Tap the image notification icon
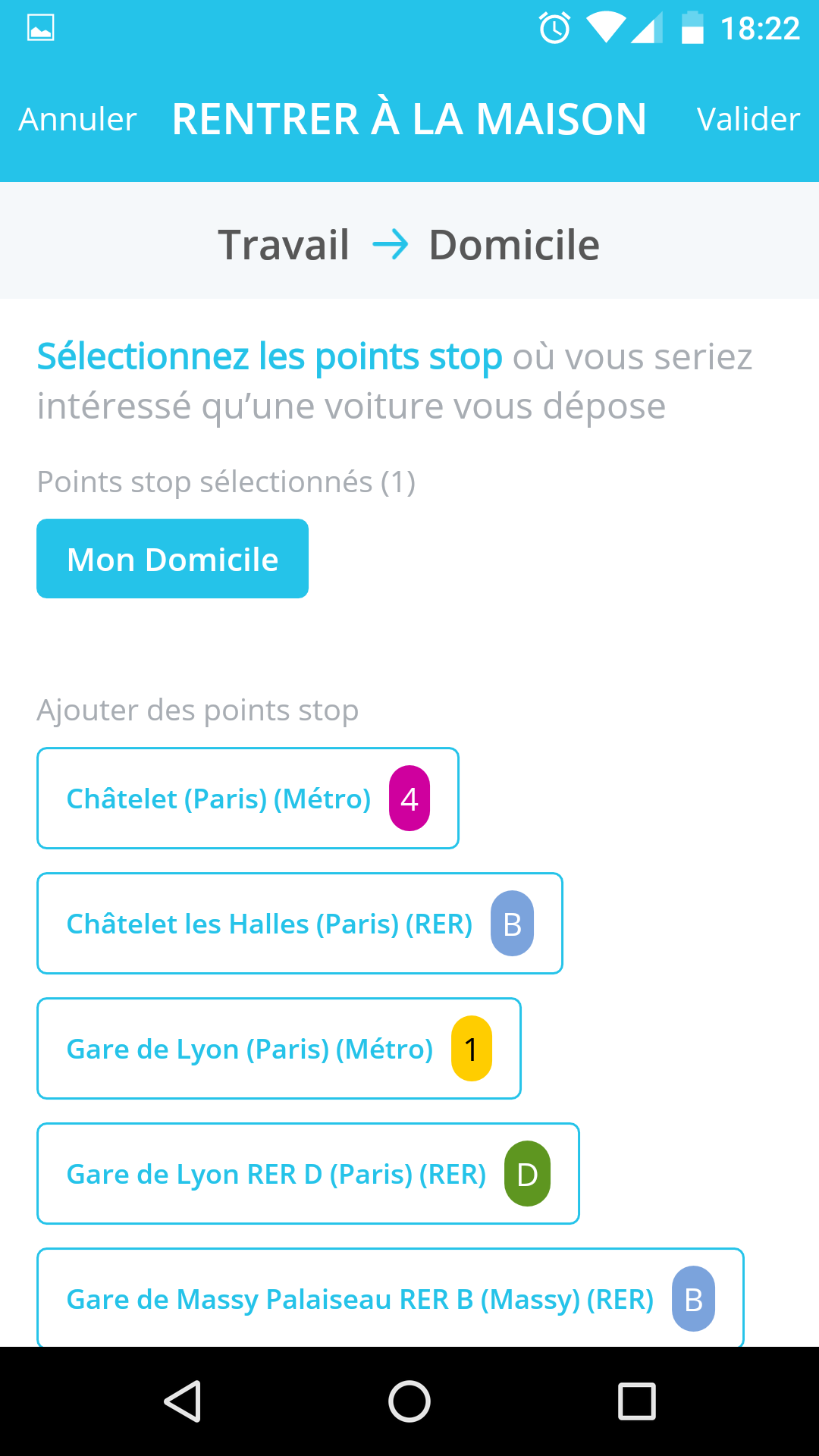The width and height of the screenshot is (819, 1456). tap(40, 28)
